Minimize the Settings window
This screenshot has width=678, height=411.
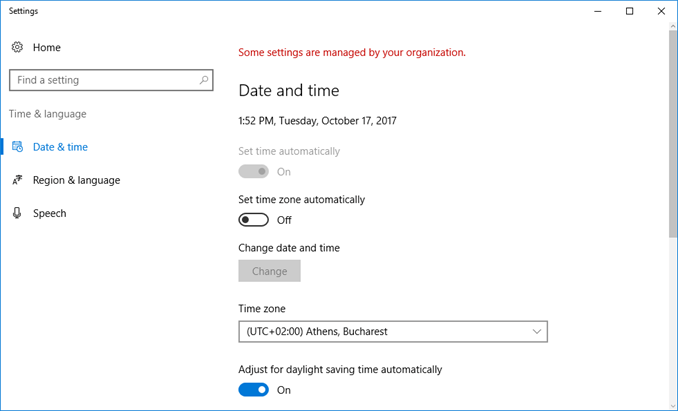pyautogui.click(x=599, y=11)
